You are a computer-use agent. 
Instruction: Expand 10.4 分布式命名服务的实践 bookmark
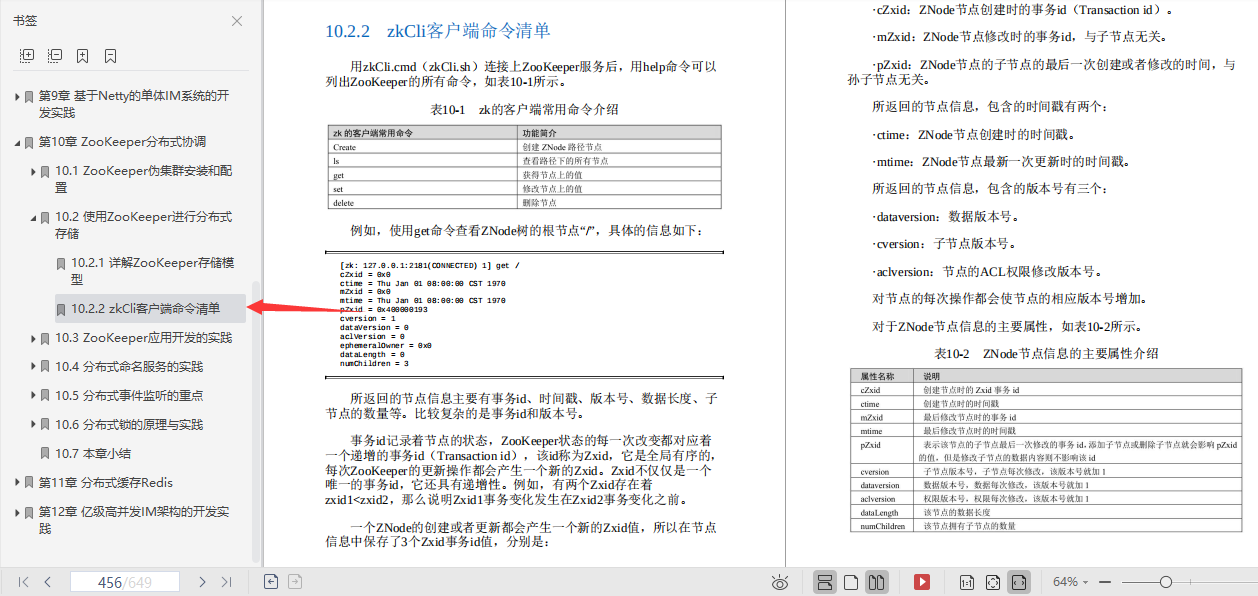[33, 367]
